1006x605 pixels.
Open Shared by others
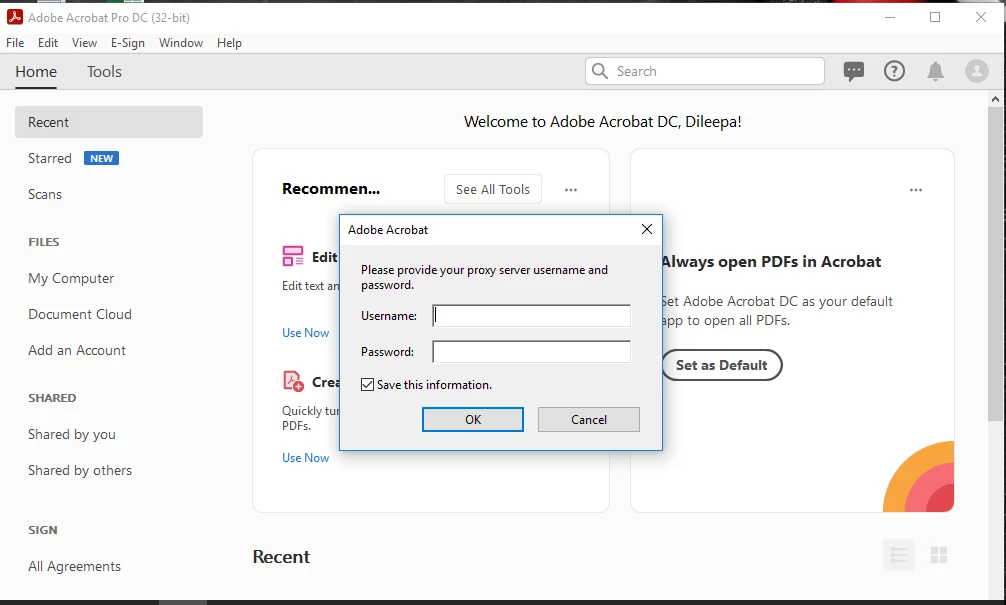click(80, 470)
